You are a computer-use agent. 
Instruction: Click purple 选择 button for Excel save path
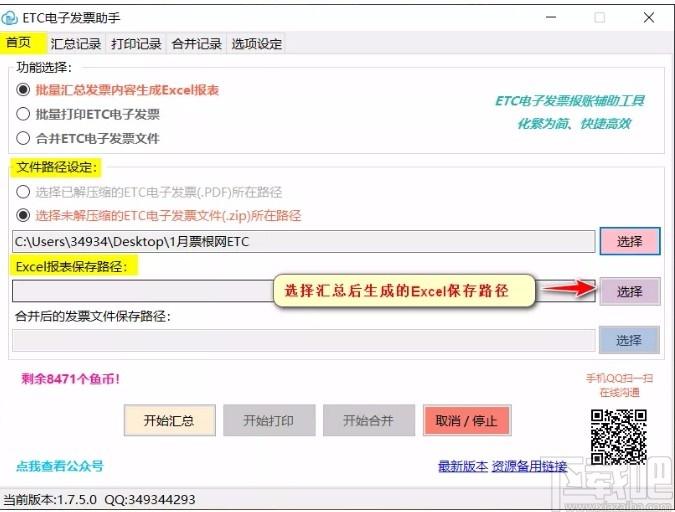coord(630,292)
